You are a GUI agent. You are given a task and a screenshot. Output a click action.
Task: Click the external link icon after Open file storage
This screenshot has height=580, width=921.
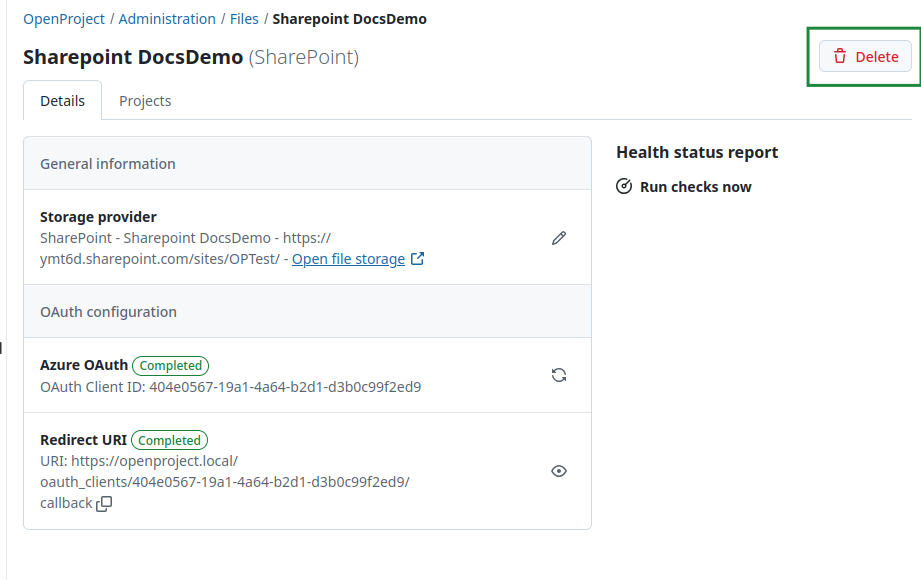(417, 258)
